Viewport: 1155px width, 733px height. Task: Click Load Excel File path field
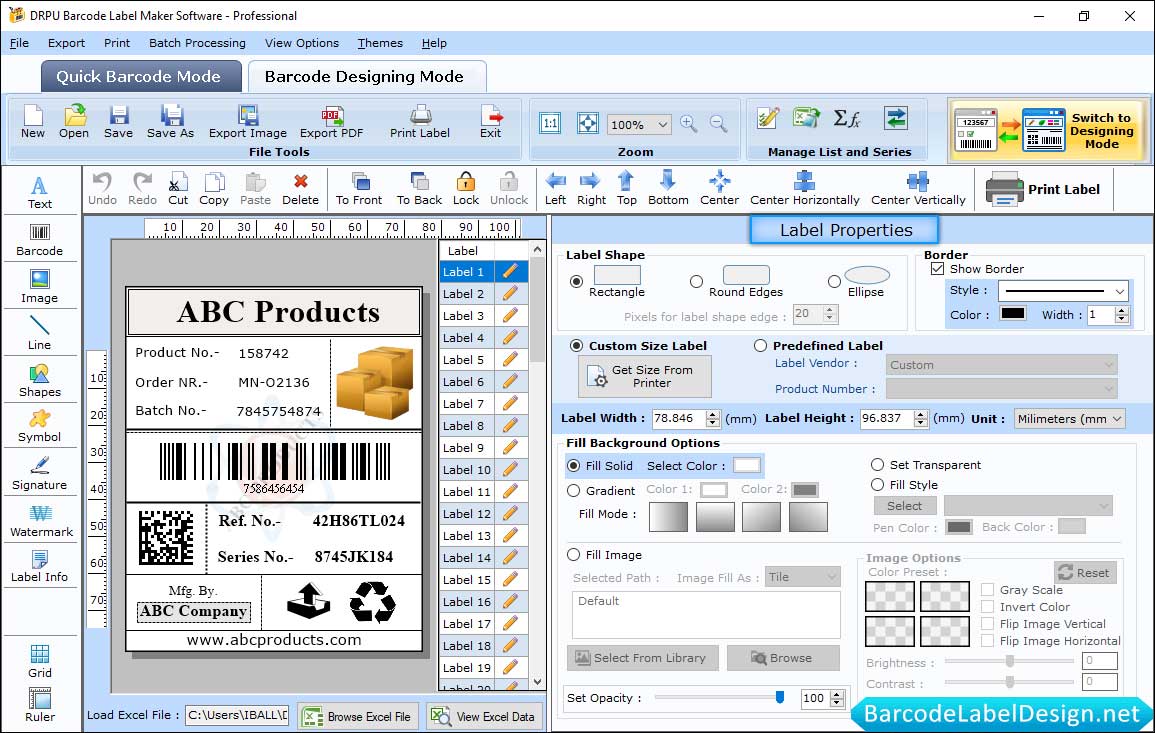[x=237, y=715]
